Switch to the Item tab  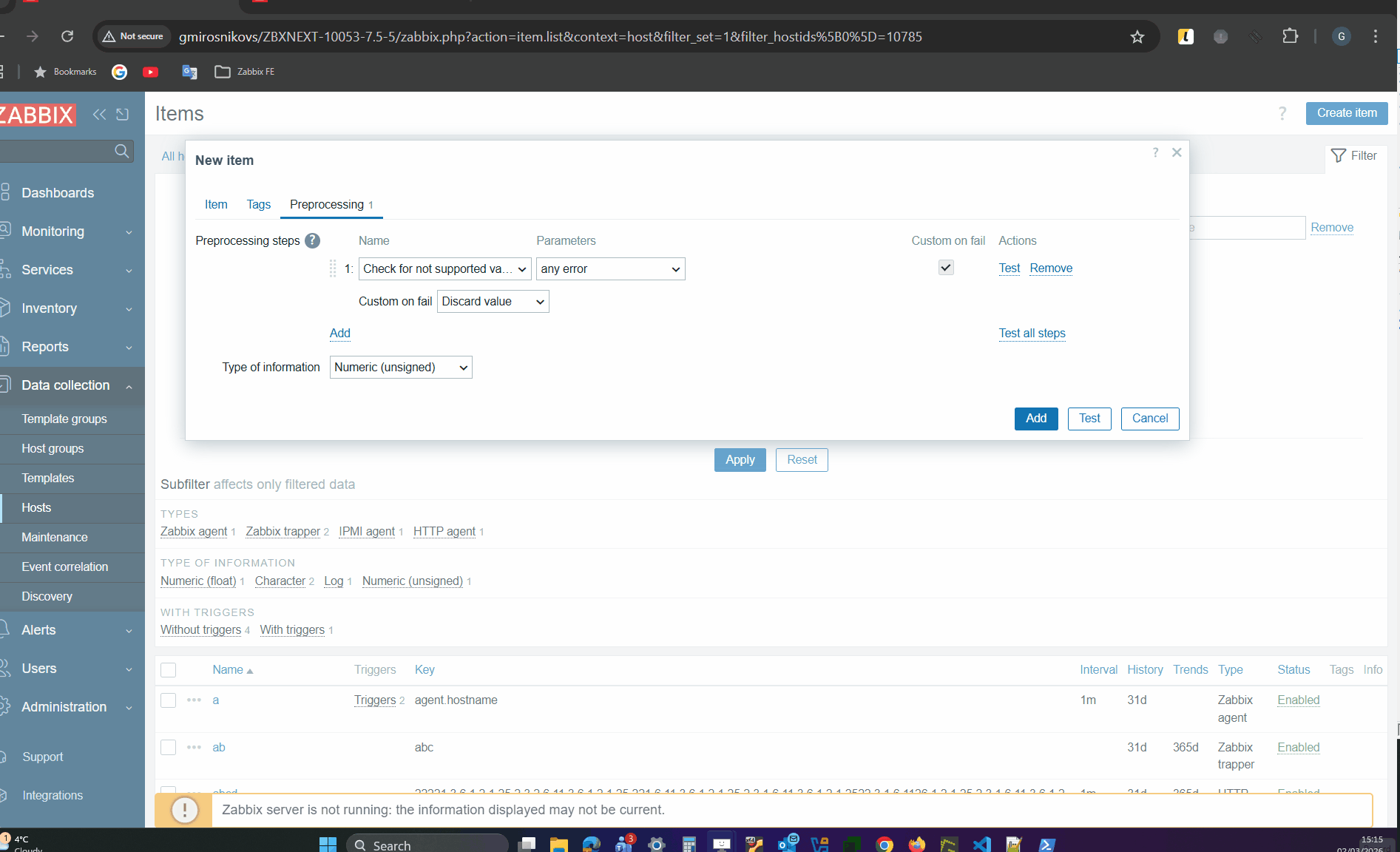click(216, 205)
